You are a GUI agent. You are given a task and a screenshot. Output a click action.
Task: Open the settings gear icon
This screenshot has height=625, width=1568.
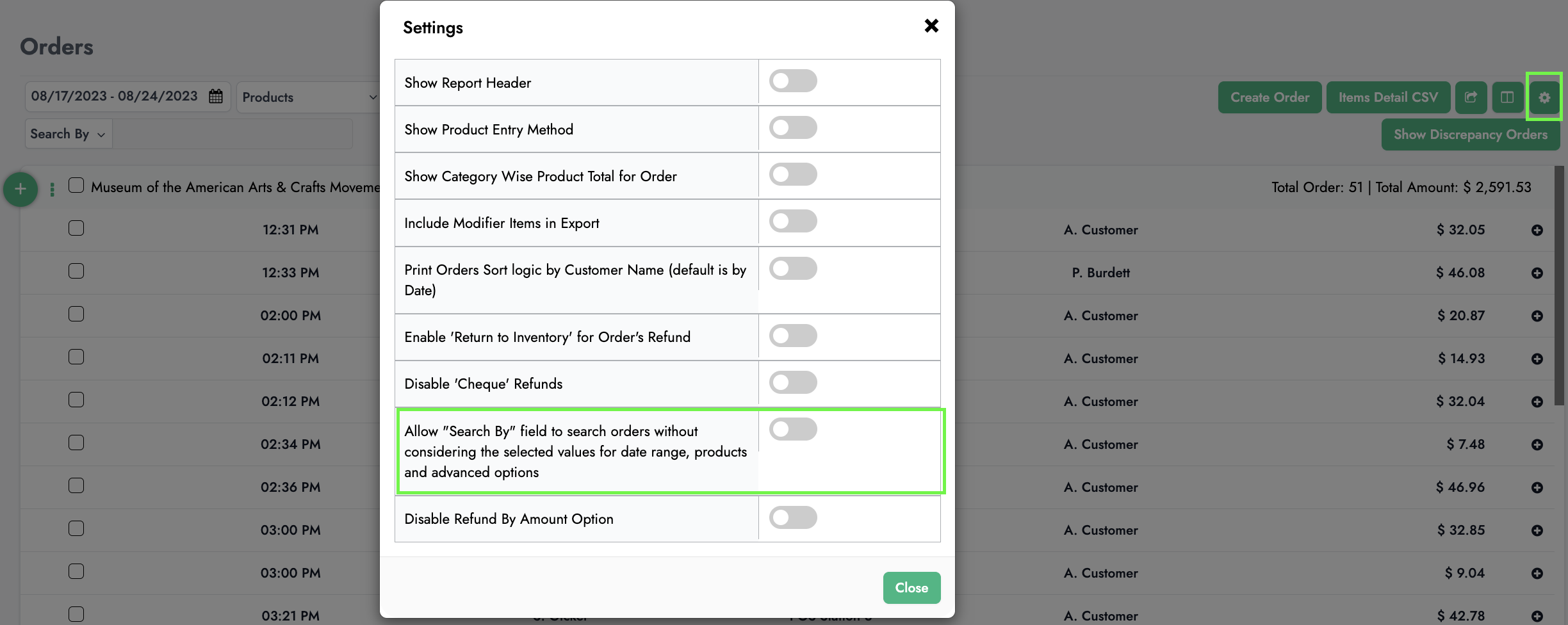click(1544, 97)
